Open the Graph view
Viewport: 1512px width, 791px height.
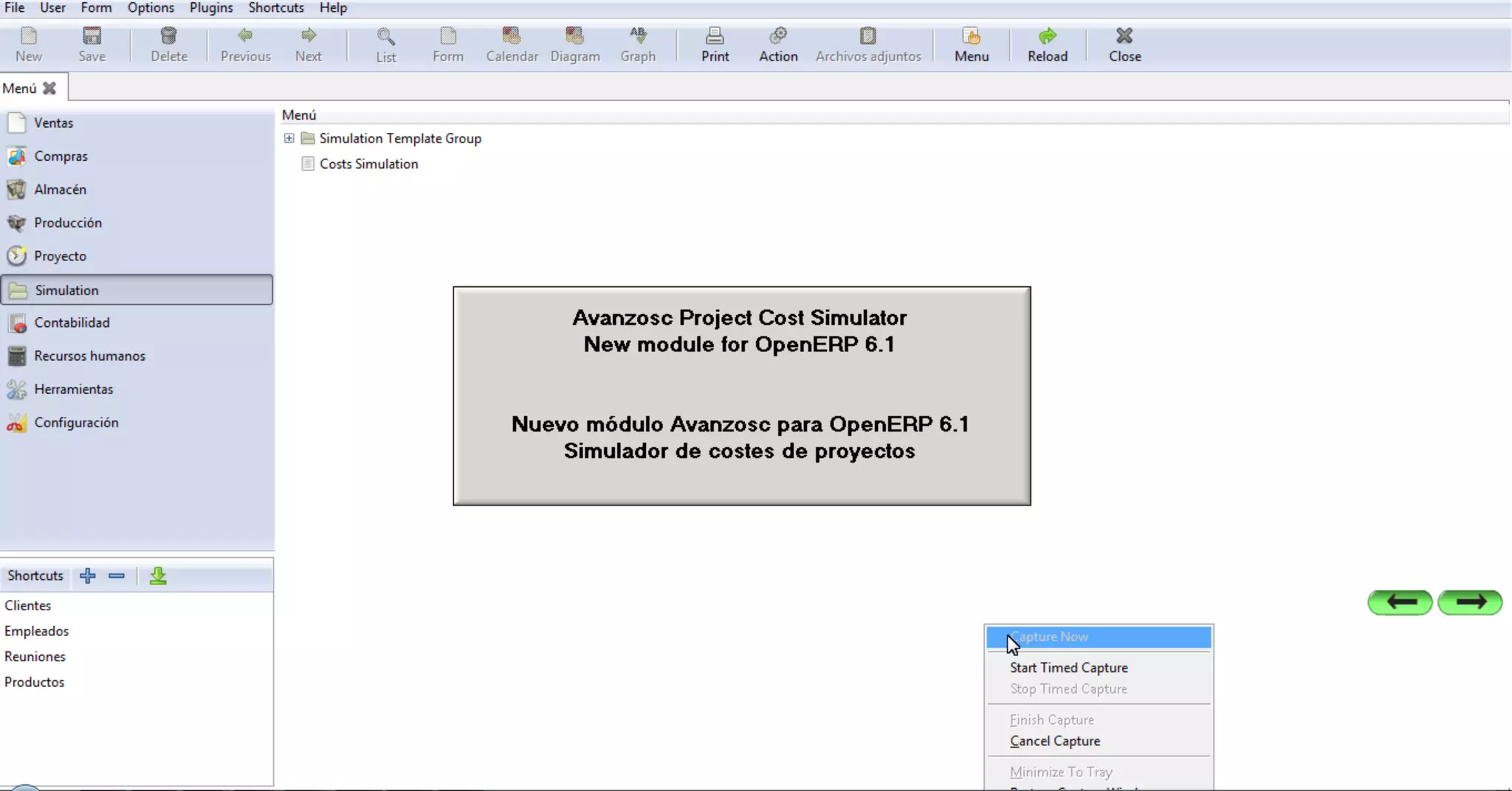coord(638,44)
